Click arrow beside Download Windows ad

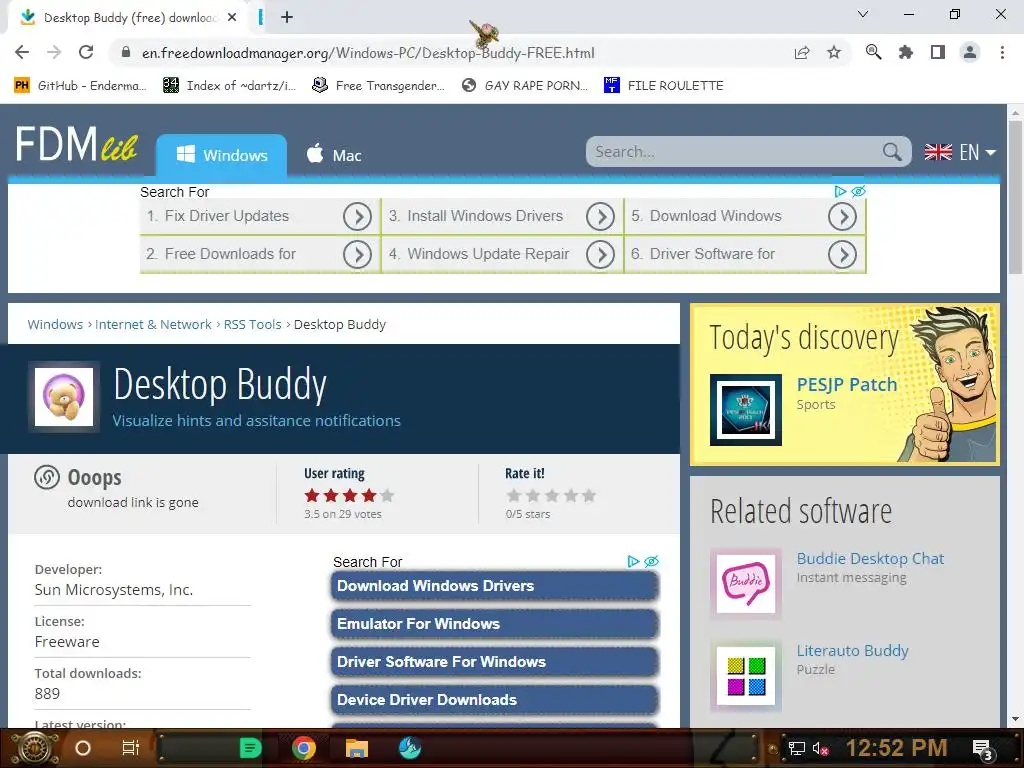(x=842, y=217)
